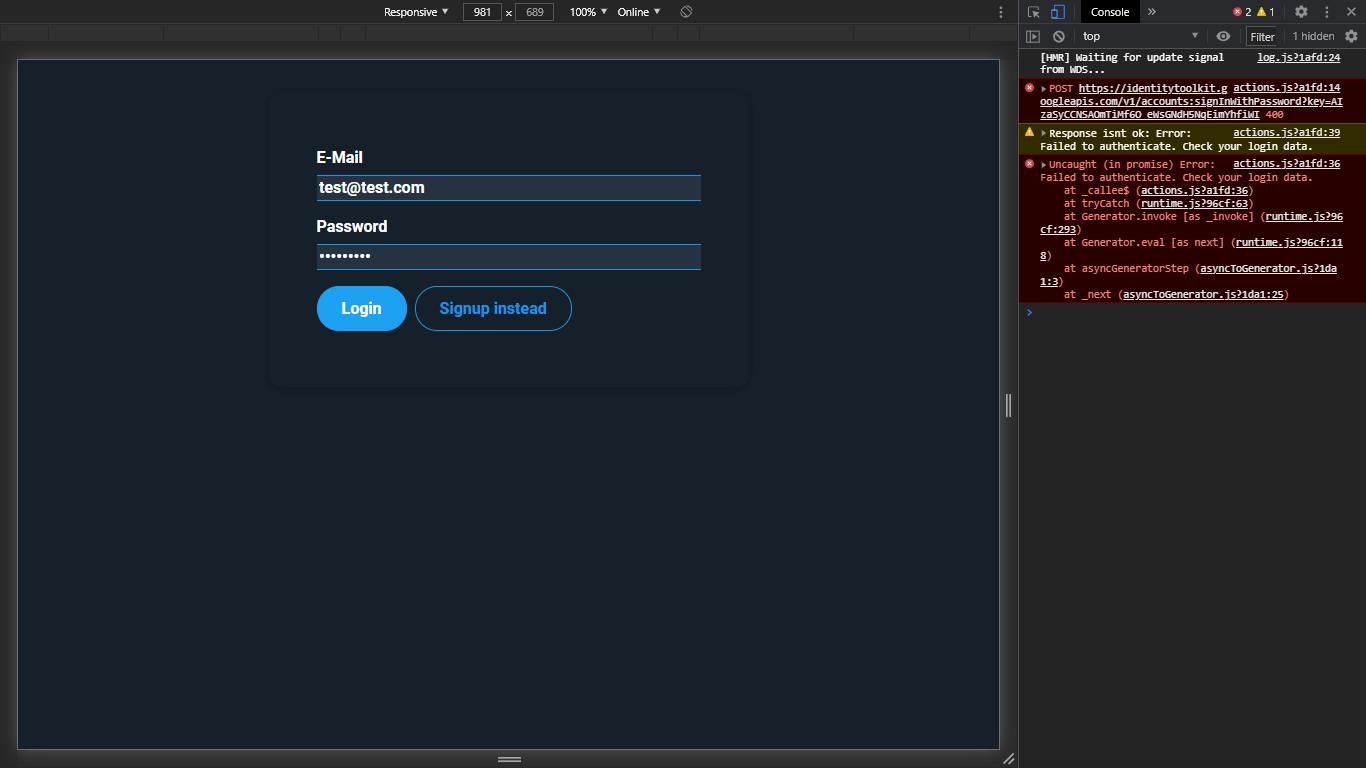Click the corner viewport resize handle
This screenshot has width=1366, height=768.
tap(1008, 759)
